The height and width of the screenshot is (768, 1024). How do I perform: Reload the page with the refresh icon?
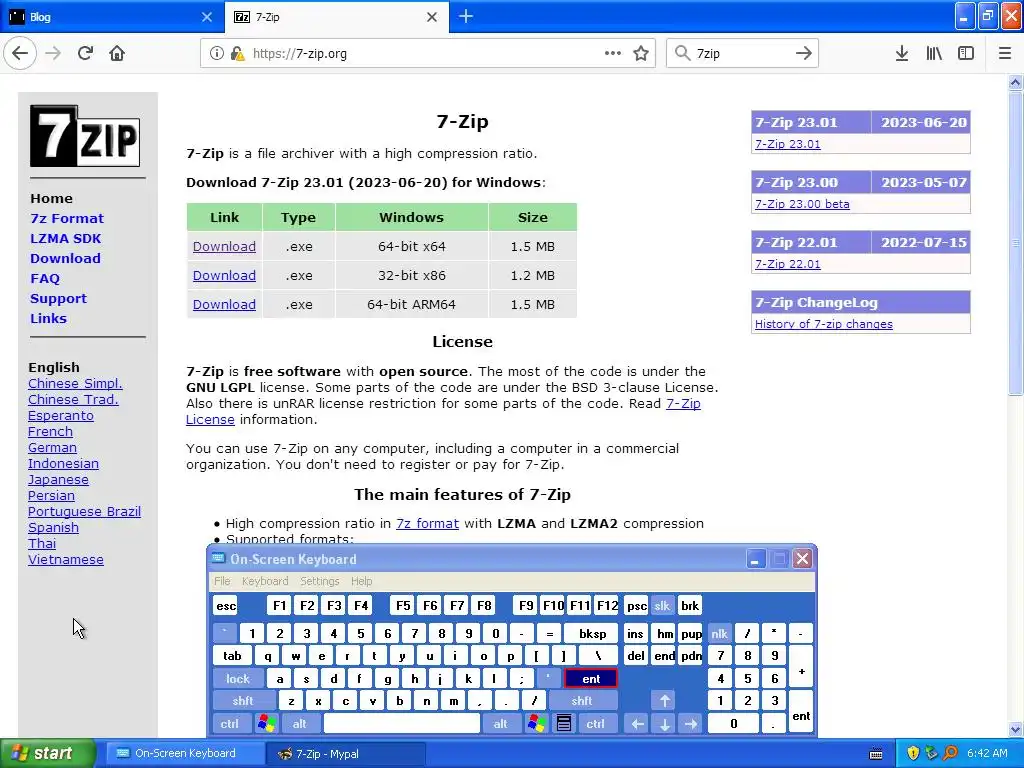click(86, 53)
